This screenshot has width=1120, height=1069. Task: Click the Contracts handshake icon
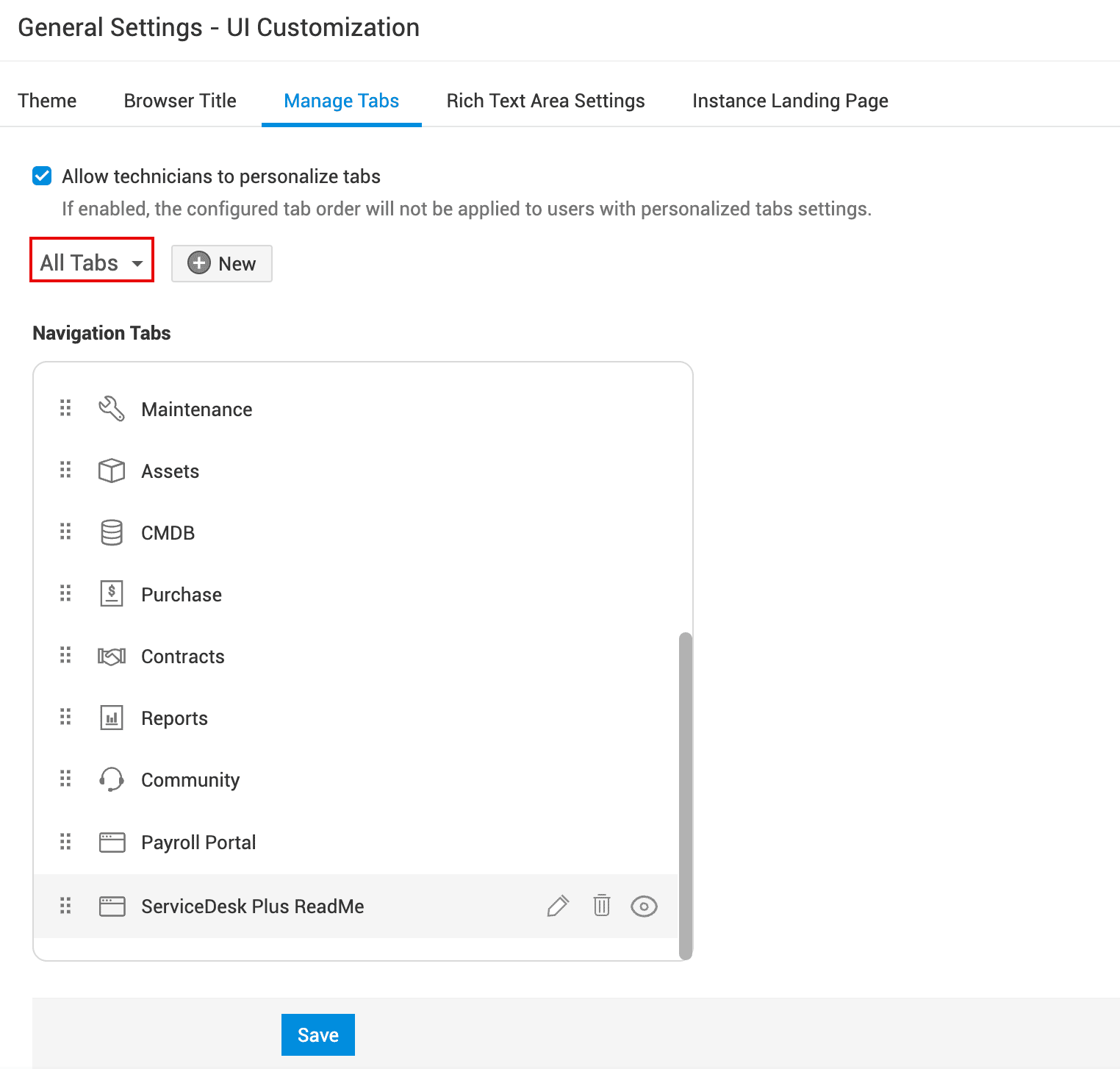coord(112,656)
